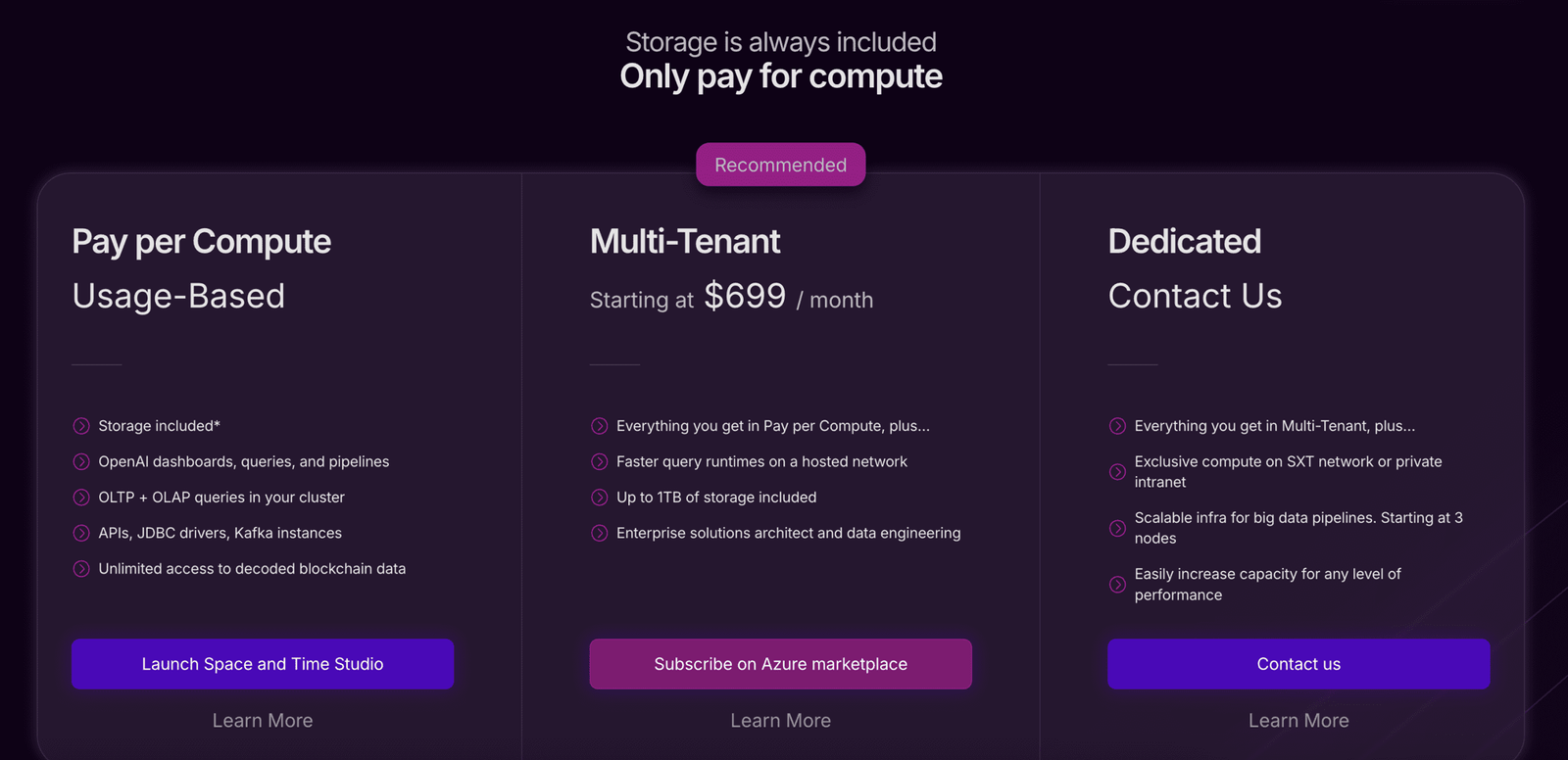1568x760 pixels.
Task: Open Learn More under Multi-Tenant plan
Action: (x=781, y=721)
